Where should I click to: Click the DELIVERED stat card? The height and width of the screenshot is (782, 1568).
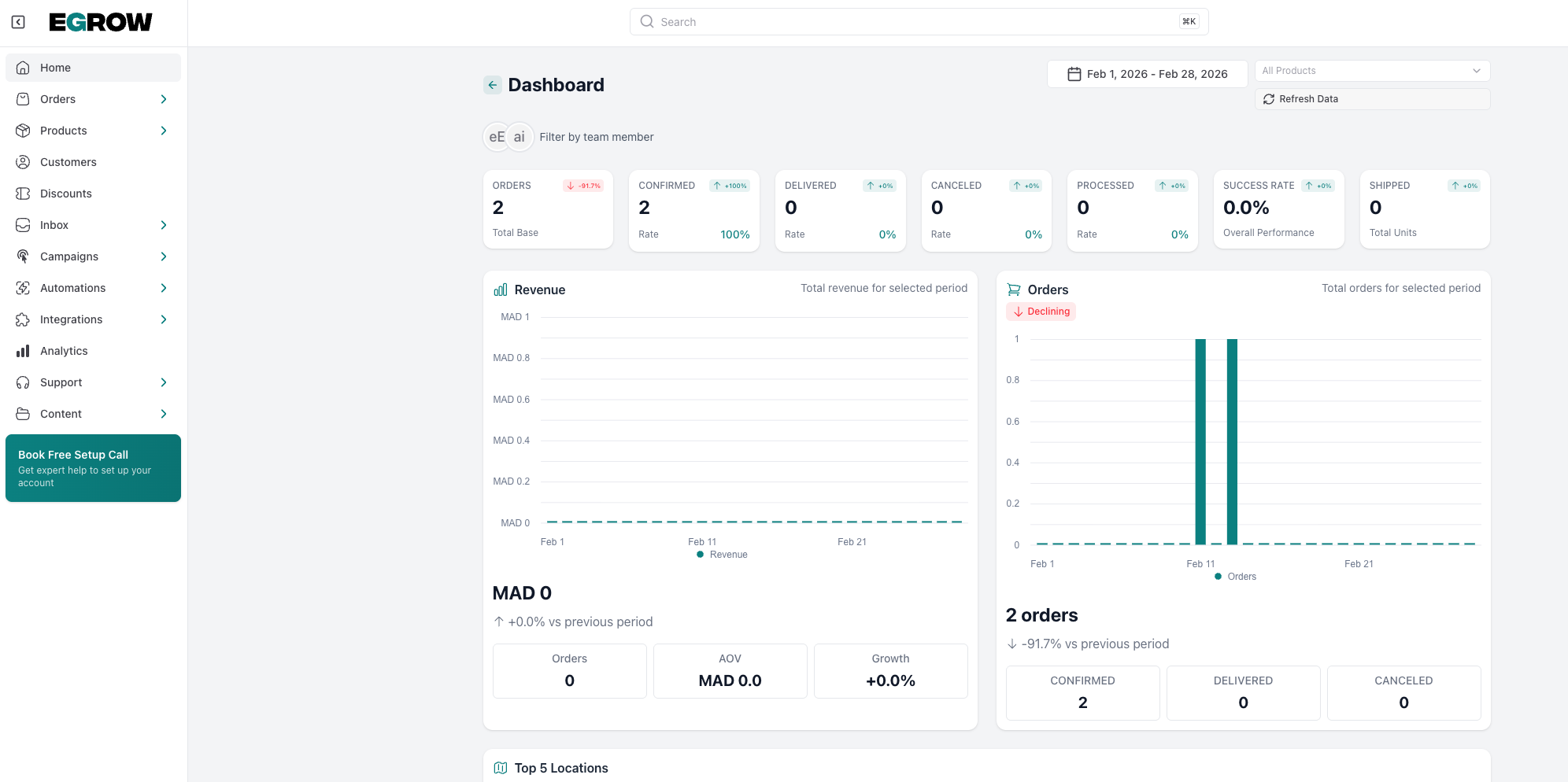click(x=840, y=211)
